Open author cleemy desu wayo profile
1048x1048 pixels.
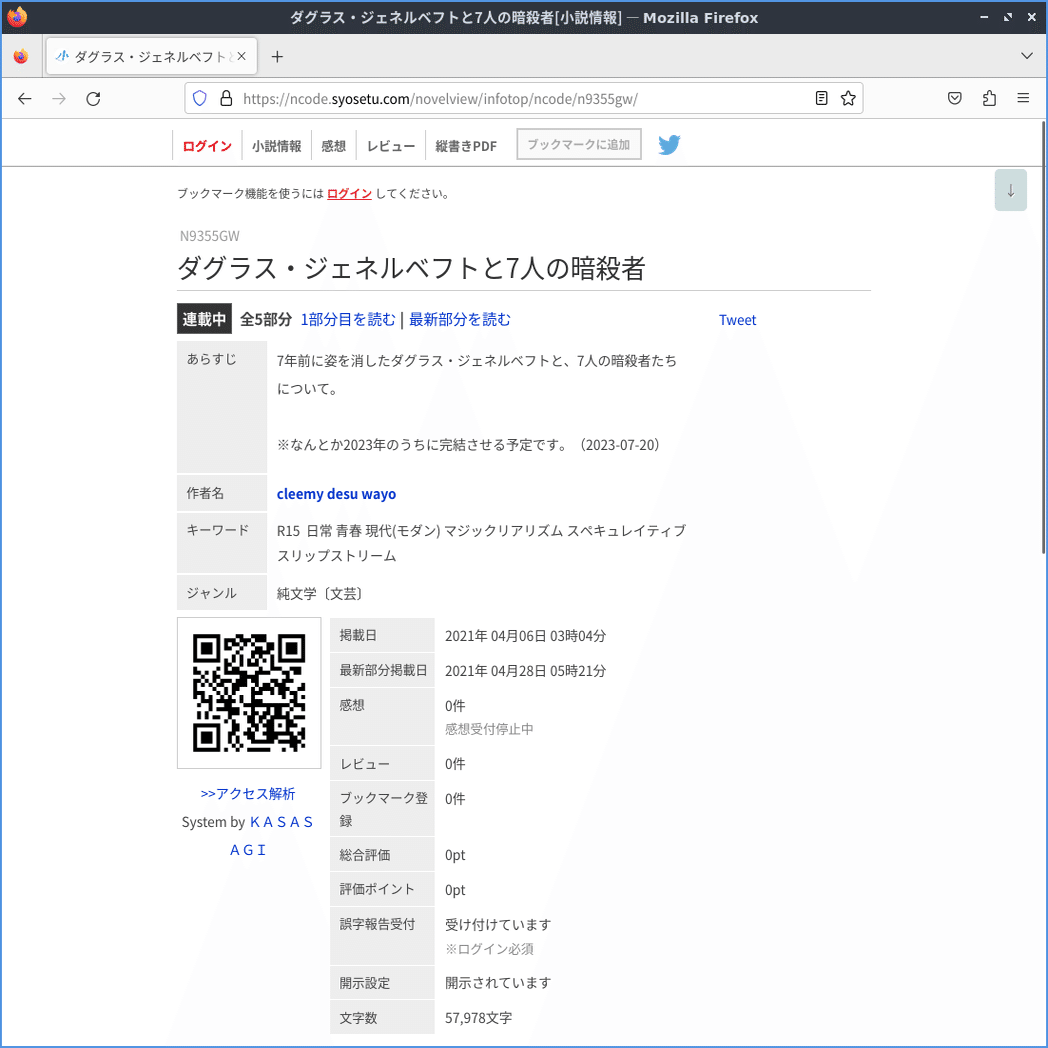336,494
